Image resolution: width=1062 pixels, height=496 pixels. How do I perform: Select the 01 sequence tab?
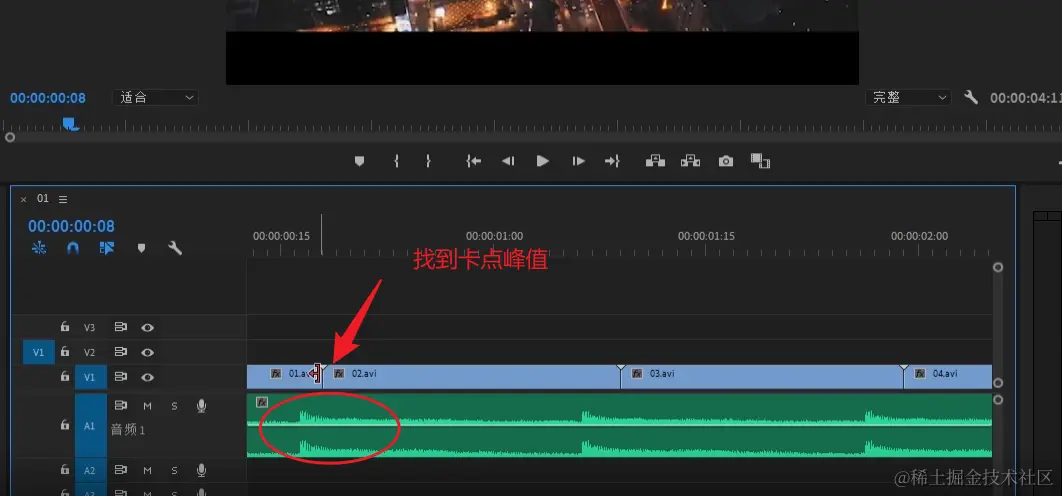(43, 199)
